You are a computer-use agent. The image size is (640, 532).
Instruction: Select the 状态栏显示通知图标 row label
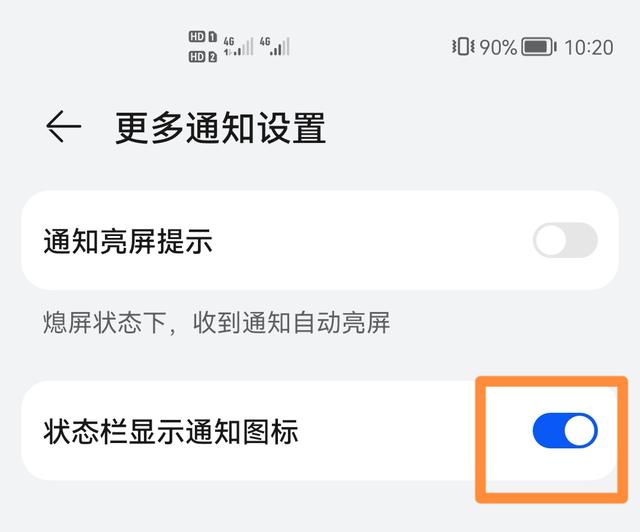tap(171, 431)
